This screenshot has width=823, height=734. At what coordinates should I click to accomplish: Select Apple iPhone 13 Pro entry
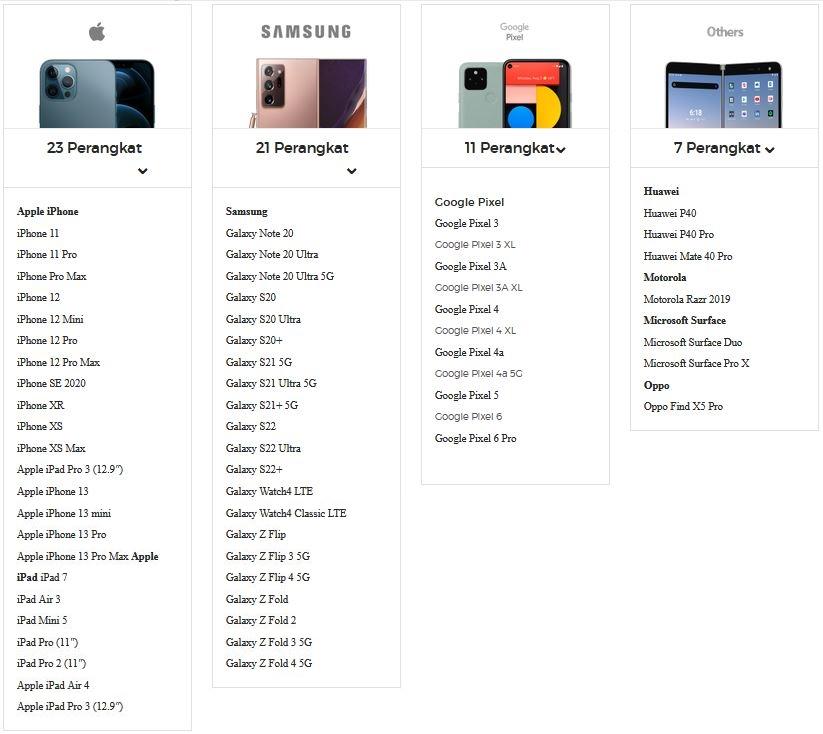pyautogui.click(x=61, y=534)
